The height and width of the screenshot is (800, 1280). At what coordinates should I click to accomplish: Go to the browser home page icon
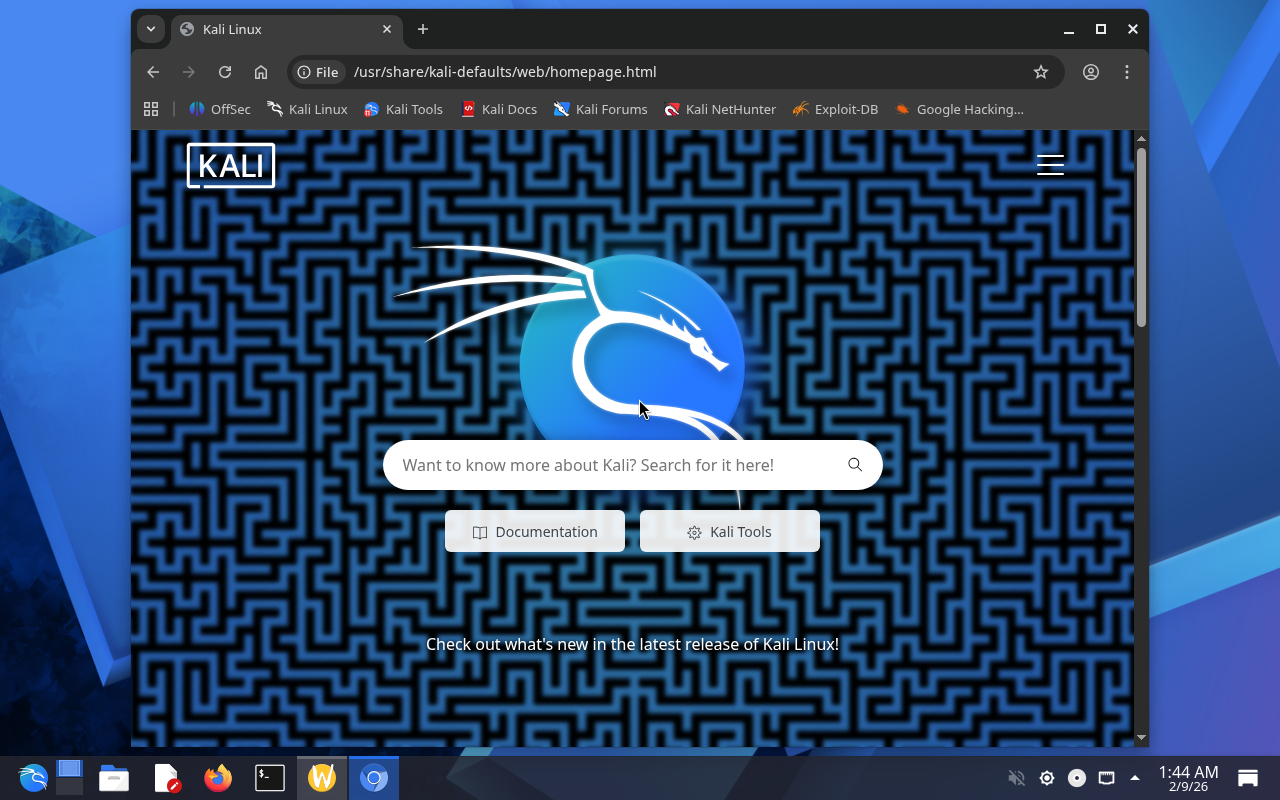click(x=261, y=72)
